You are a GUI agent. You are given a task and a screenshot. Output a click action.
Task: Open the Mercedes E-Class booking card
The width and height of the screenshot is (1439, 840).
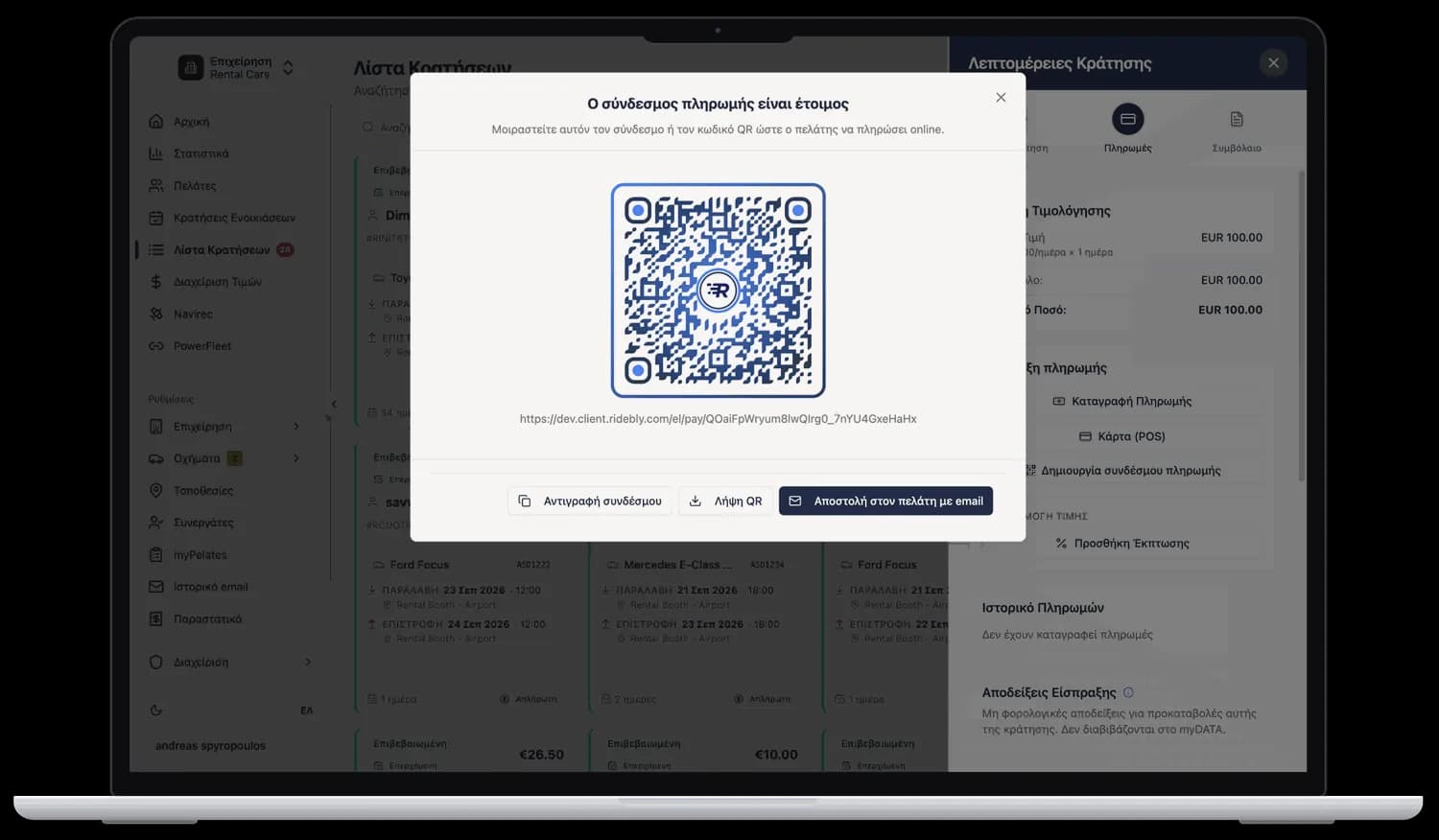(x=704, y=630)
